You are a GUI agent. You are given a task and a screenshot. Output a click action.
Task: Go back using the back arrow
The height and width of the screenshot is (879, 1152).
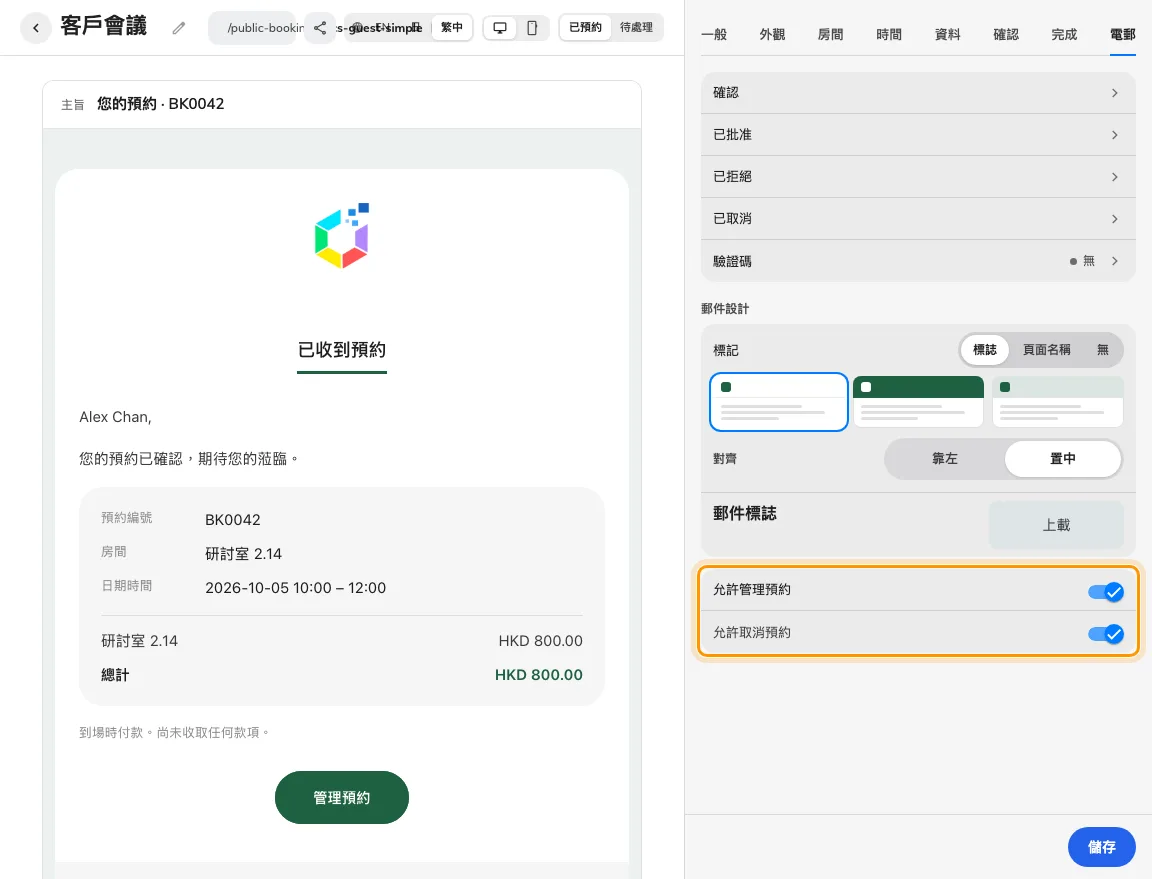tap(35, 28)
